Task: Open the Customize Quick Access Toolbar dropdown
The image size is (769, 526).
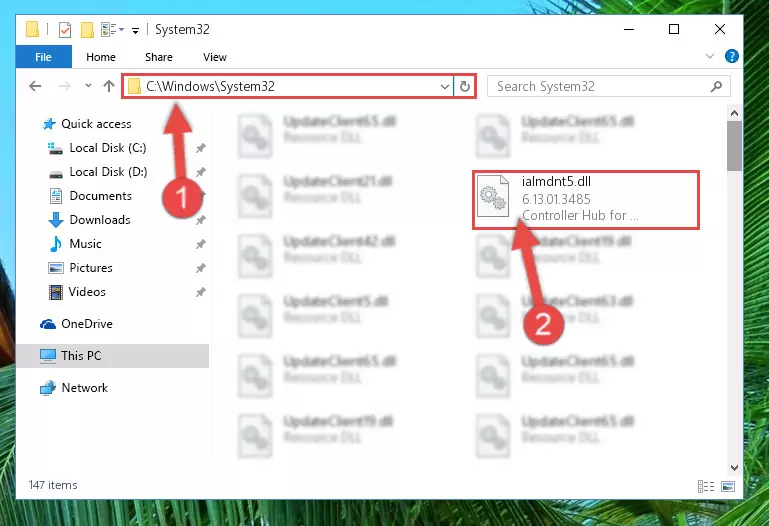Action: point(135,31)
